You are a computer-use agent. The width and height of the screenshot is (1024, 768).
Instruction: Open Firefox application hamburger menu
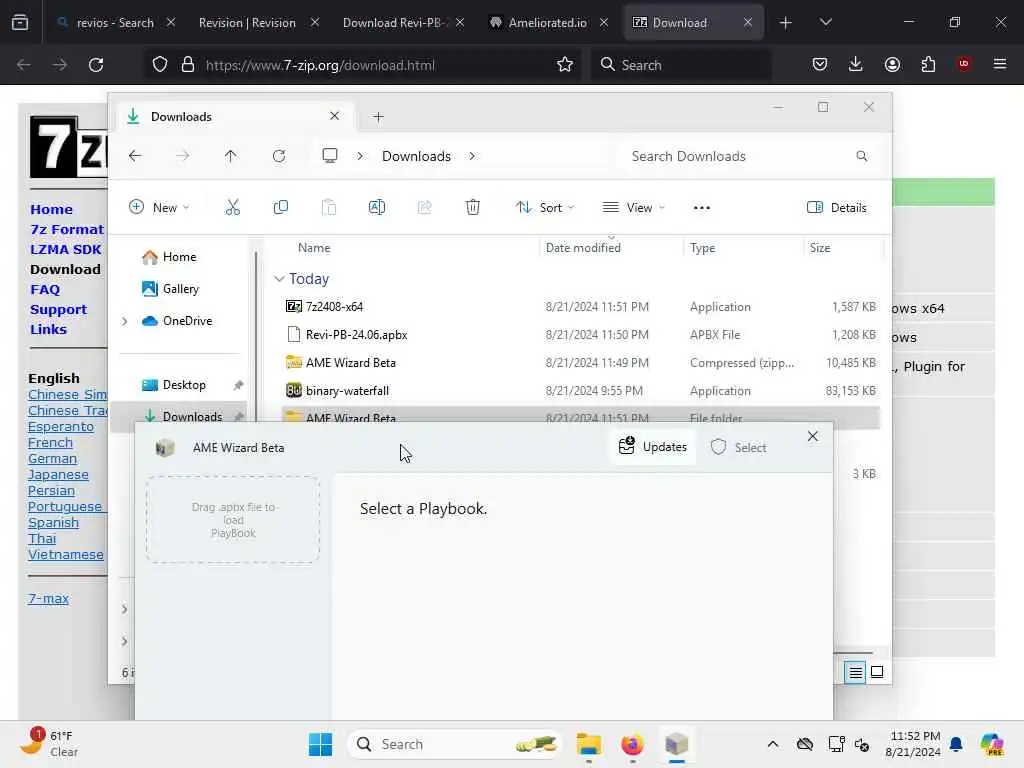point(999,64)
